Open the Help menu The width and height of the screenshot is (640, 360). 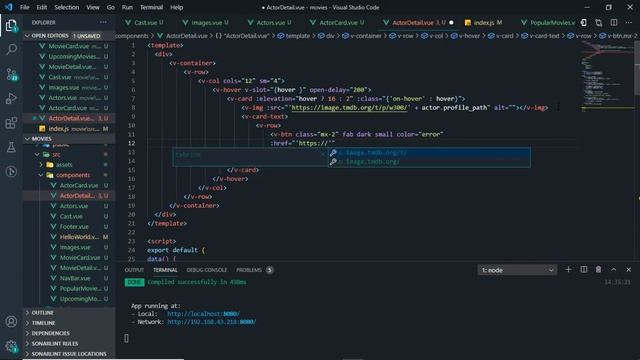pyautogui.click(x=176, y=7)
